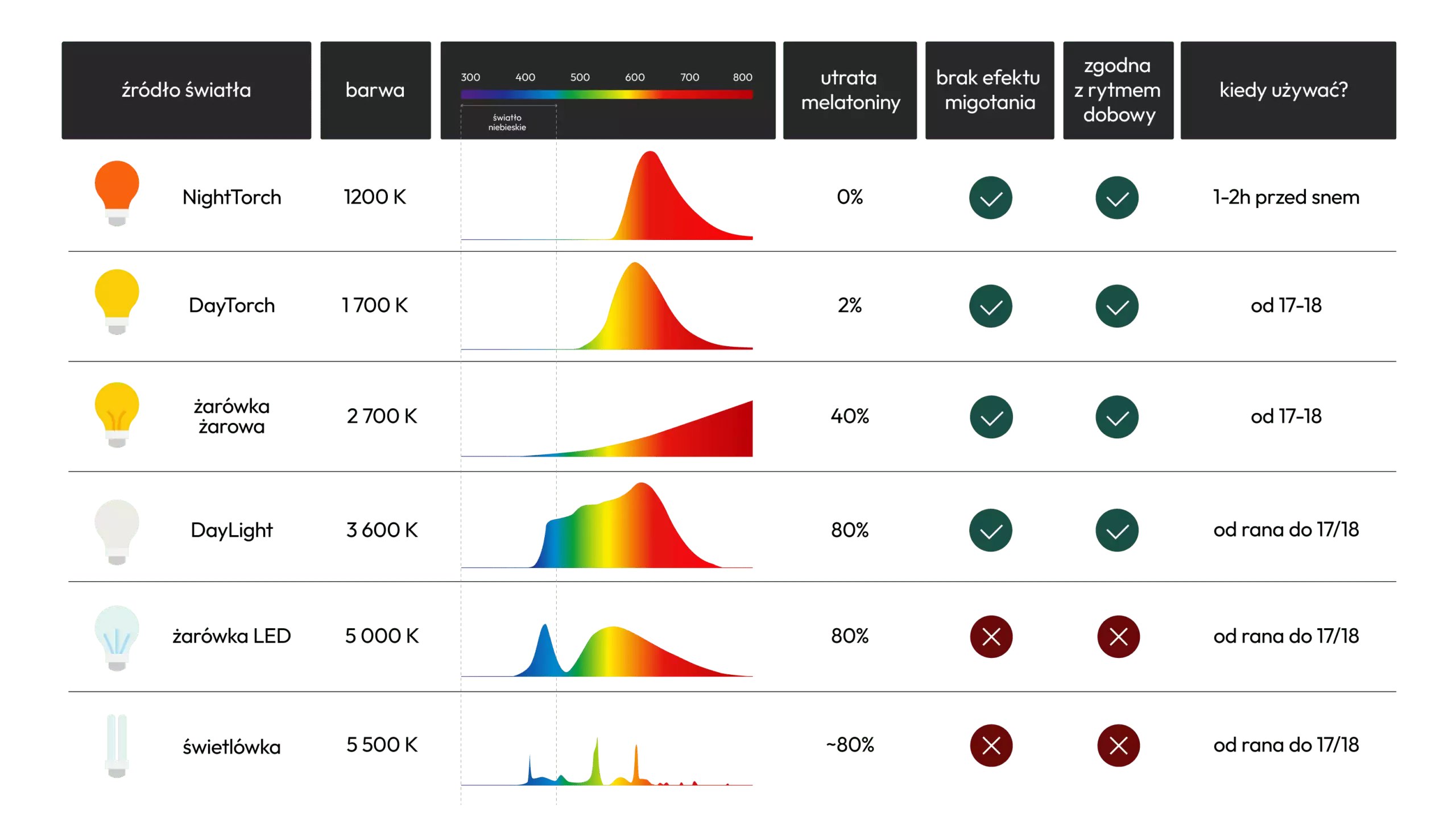1456x829 pixels.
Task: Click the 'światło niebieskie' label
Action: coord(507,122)
